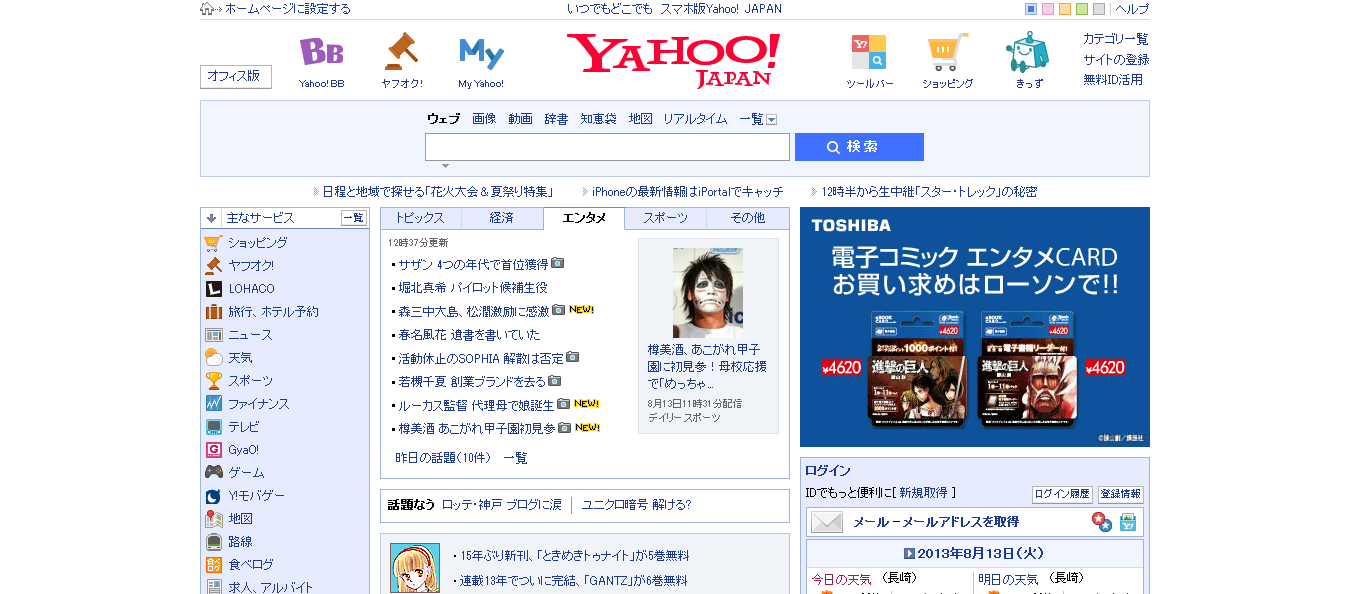Click the ショッピング sidebar cart icon
The width and height of the screenshot is (1349, 594).
(x=213, y=242)
